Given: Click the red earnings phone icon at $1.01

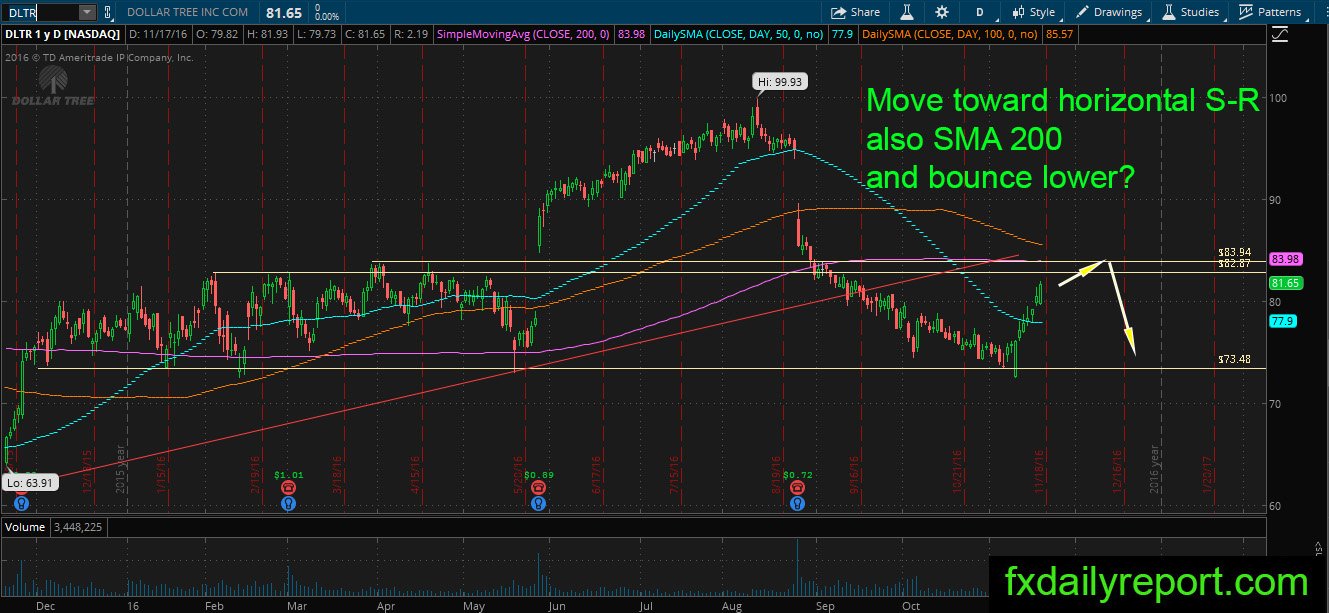Looking at the screenshot, I should coord(289,487).
